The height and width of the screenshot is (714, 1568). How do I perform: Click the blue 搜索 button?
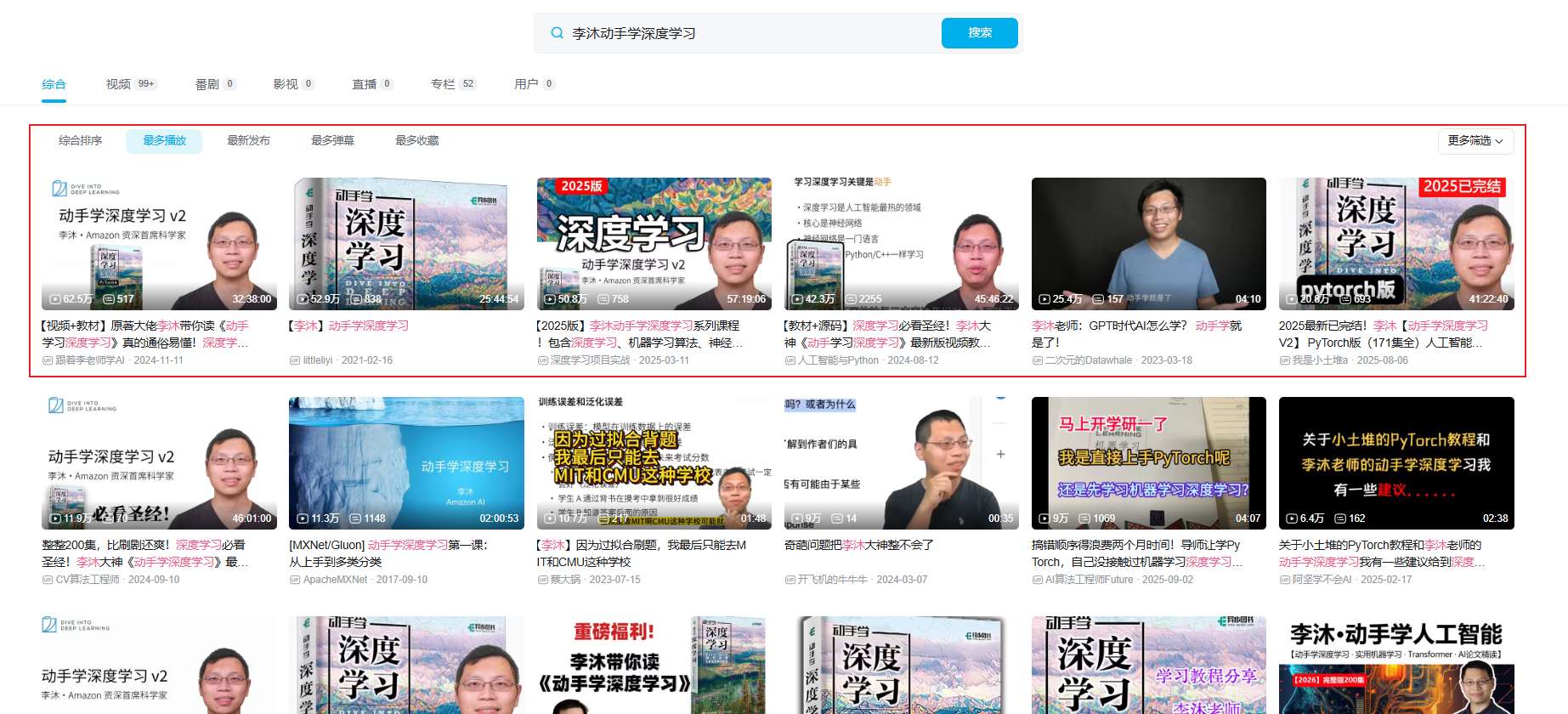[x=979, y=33]
